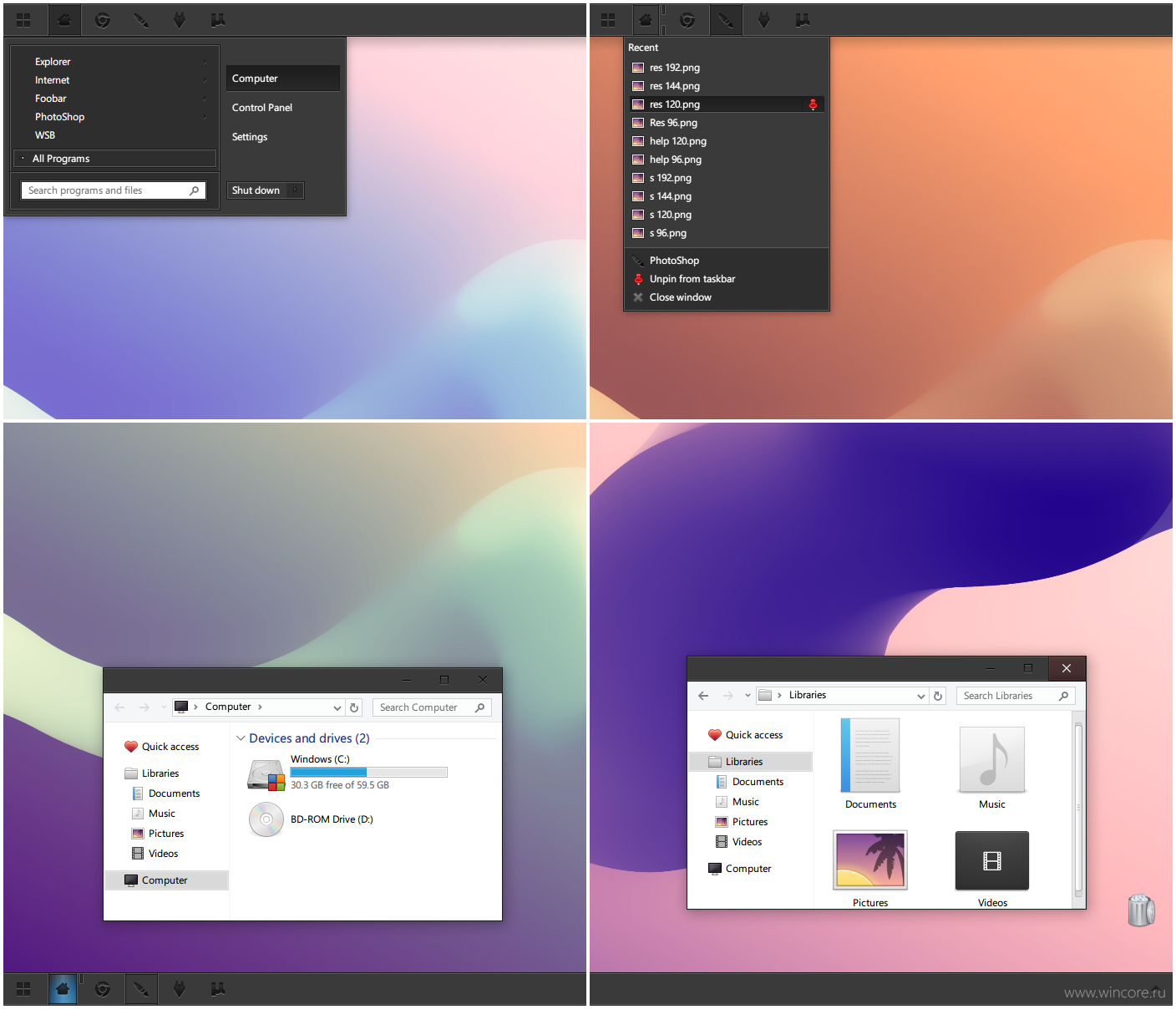Click chevron after Computer in address bar
1176x1009 pixels.
[260, 707]
